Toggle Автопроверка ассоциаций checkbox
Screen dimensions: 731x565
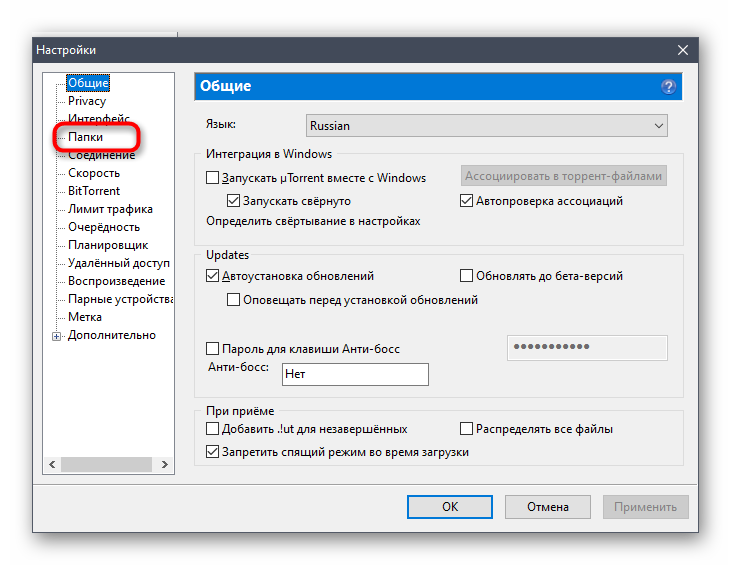[466, 201]
